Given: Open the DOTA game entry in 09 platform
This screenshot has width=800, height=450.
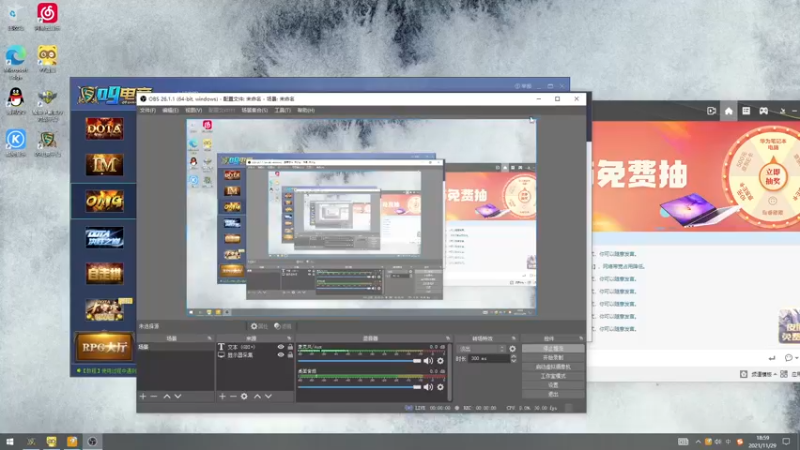Looking at the screenshot, I should 104,129.
